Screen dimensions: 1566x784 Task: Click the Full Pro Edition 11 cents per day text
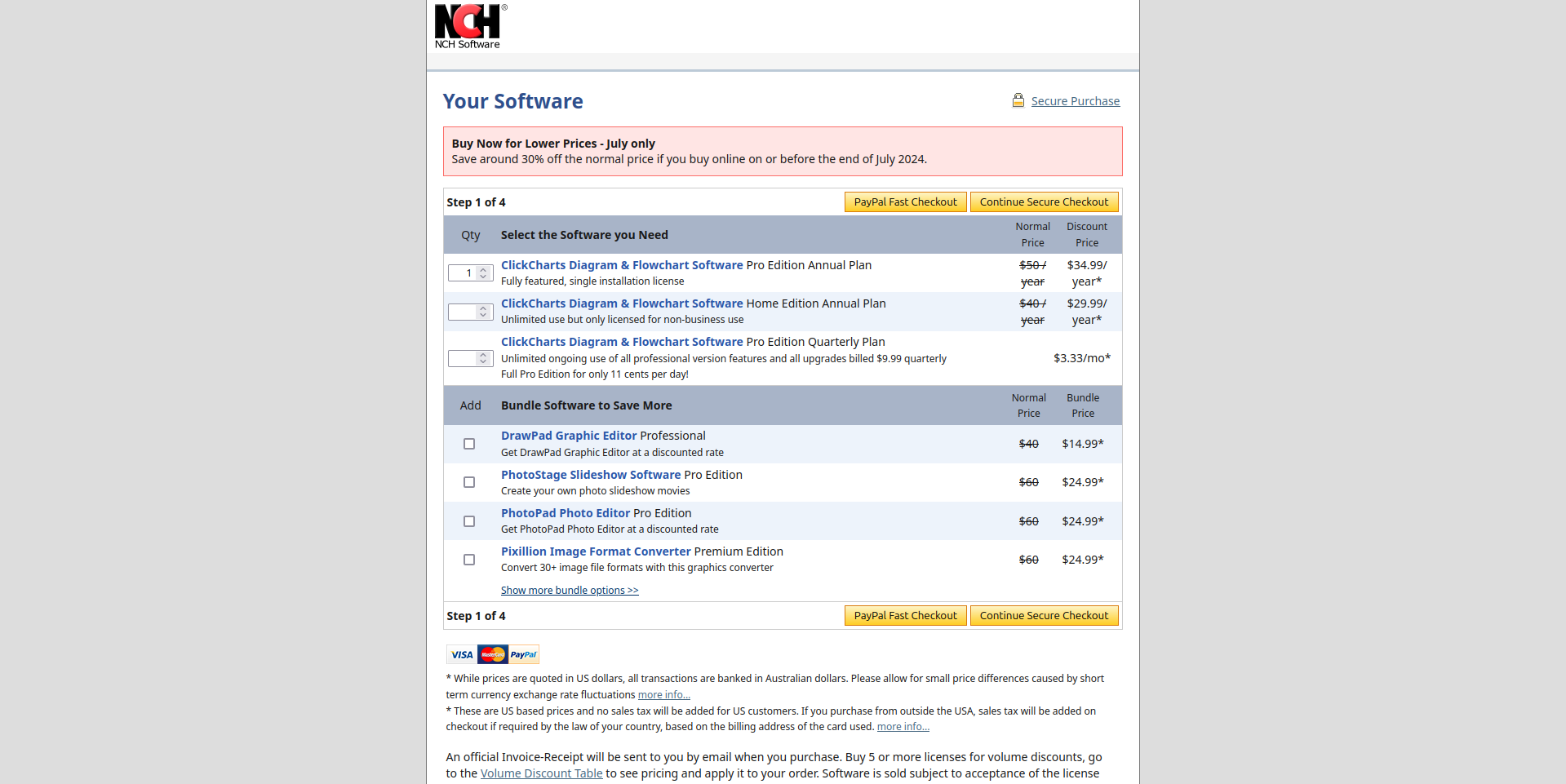click(595, 374)
